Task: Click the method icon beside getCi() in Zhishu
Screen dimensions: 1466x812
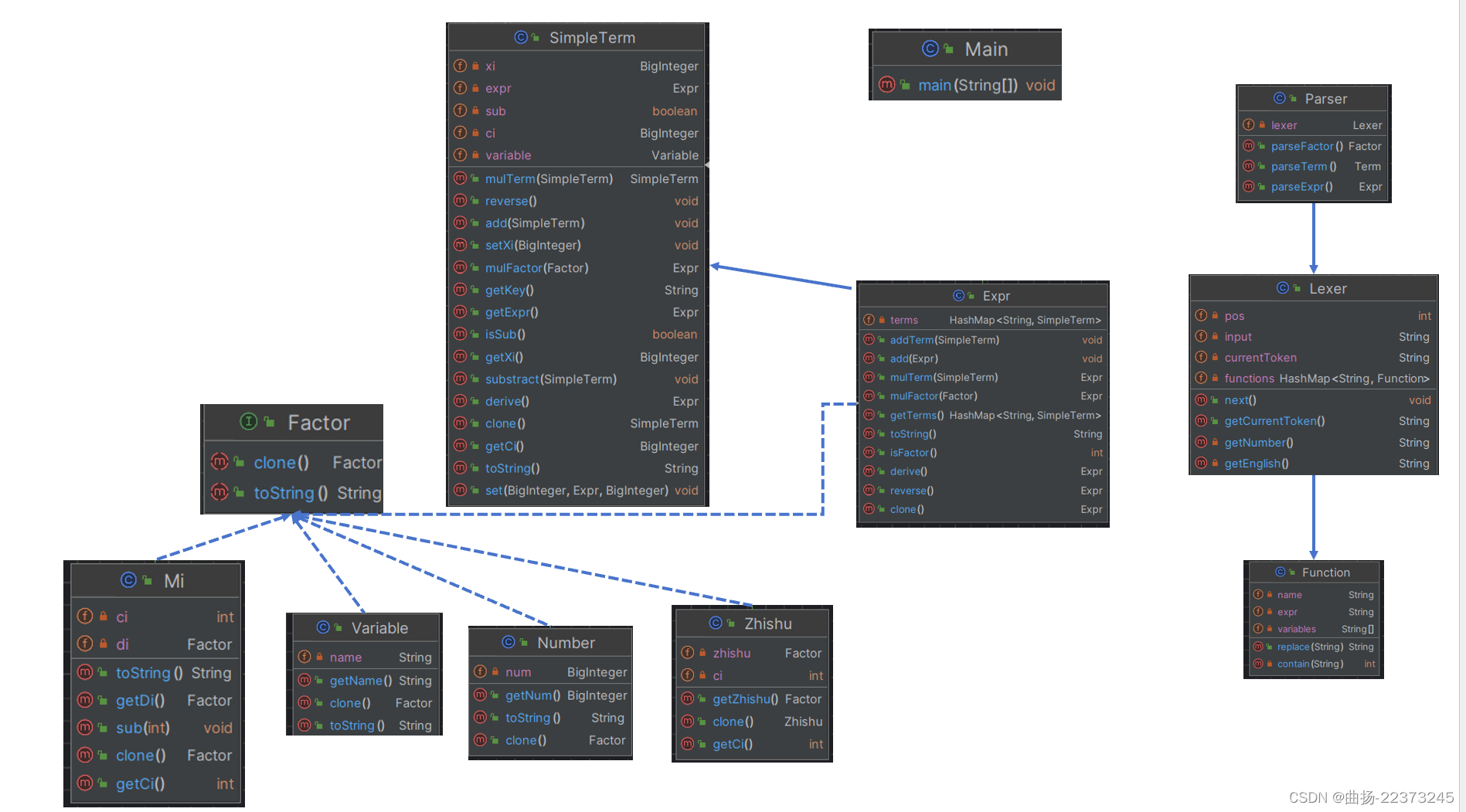Action: [687, 743]
